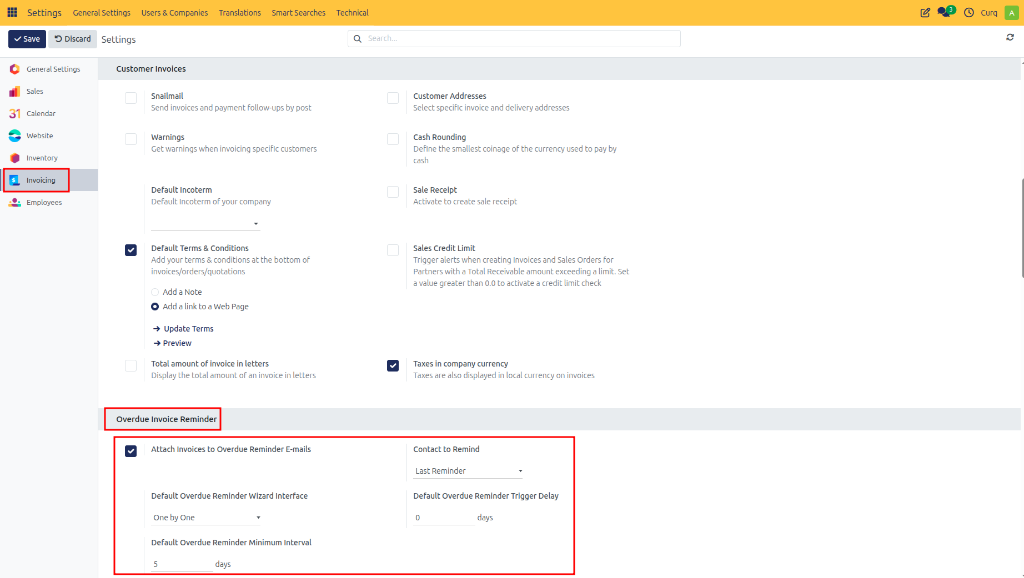
Task: Click the Customer Invoices section heading
Action: coord(151,69)
